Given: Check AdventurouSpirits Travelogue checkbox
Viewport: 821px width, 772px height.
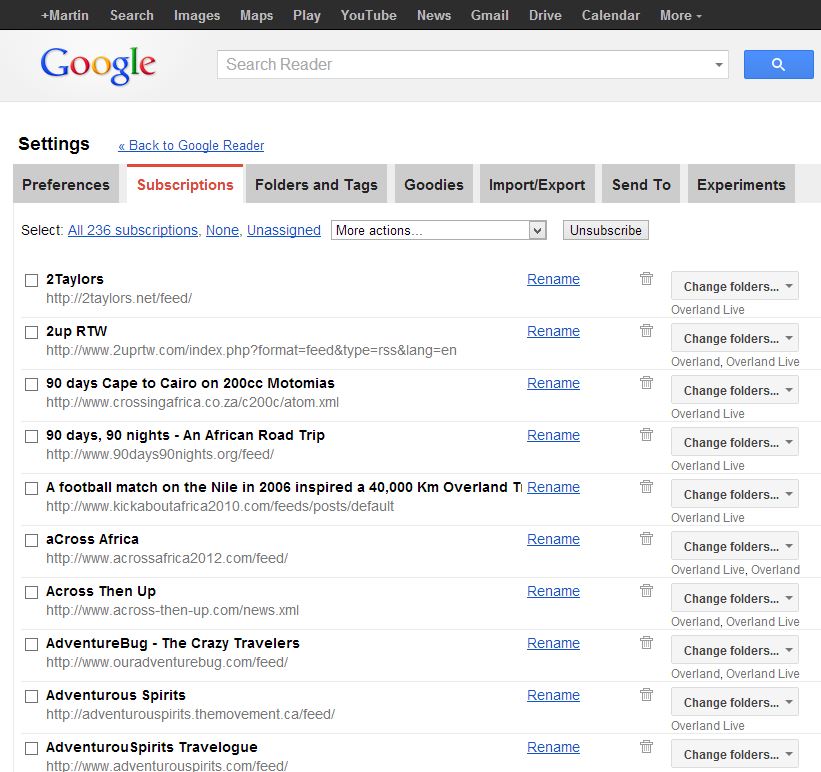Looking at the screenshot, I should 31,748.
